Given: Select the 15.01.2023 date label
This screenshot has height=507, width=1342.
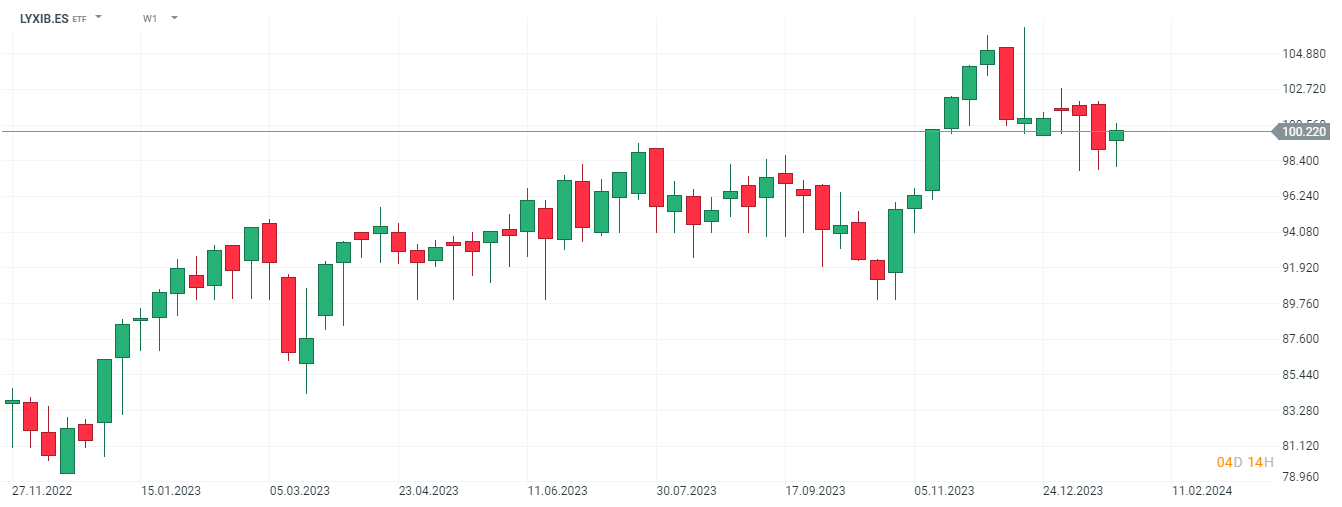Looking at the screenshot, I should (171, 491).
